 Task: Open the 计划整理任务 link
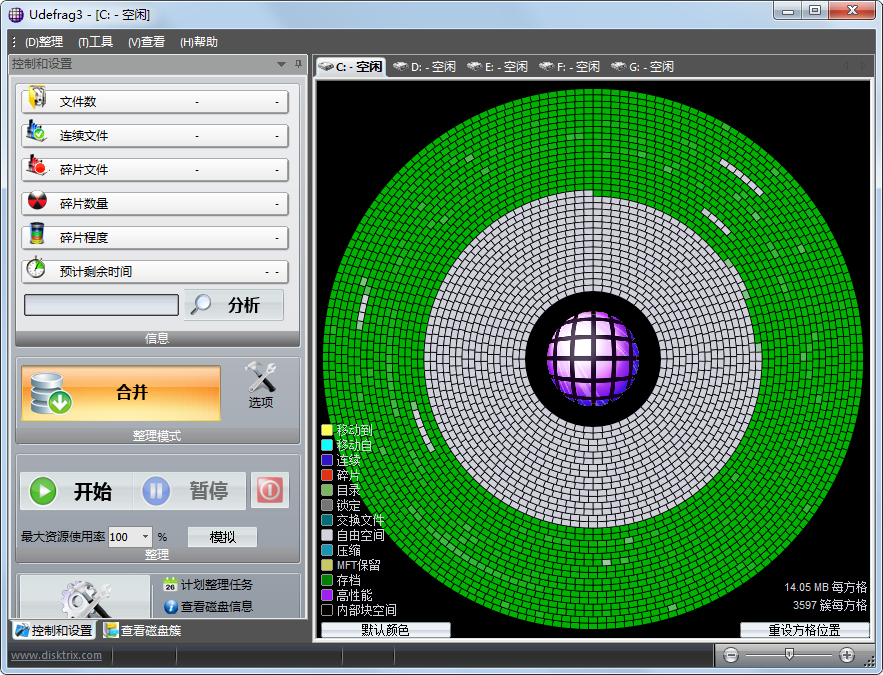217,584
